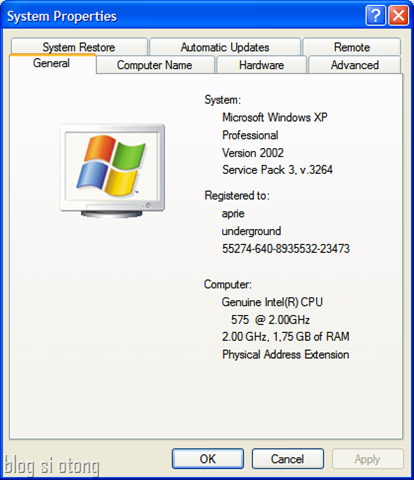Click the Cancel button
Viewport: 414px width, 480px height.
coord(288,459)
